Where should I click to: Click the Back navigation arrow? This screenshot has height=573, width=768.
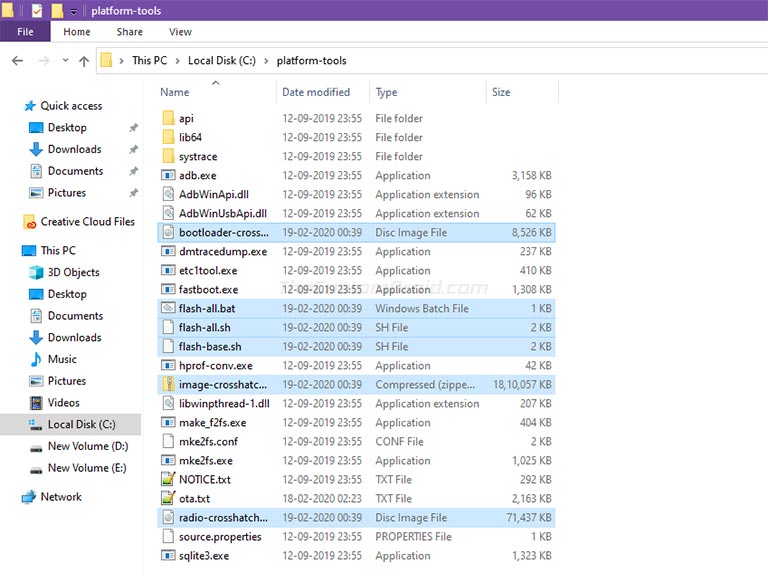pos(18,61)
